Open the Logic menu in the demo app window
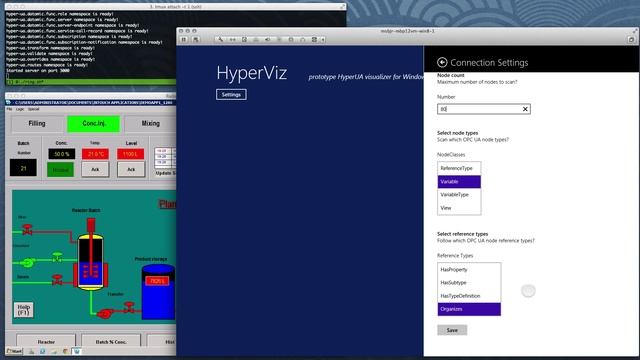Screen dimensions: 640x360 (20, 109)
